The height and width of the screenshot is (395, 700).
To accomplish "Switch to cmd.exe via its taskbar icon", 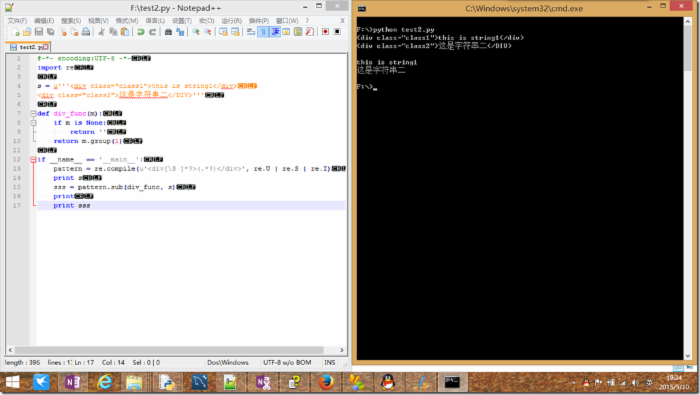I will (x=452, y=383).
